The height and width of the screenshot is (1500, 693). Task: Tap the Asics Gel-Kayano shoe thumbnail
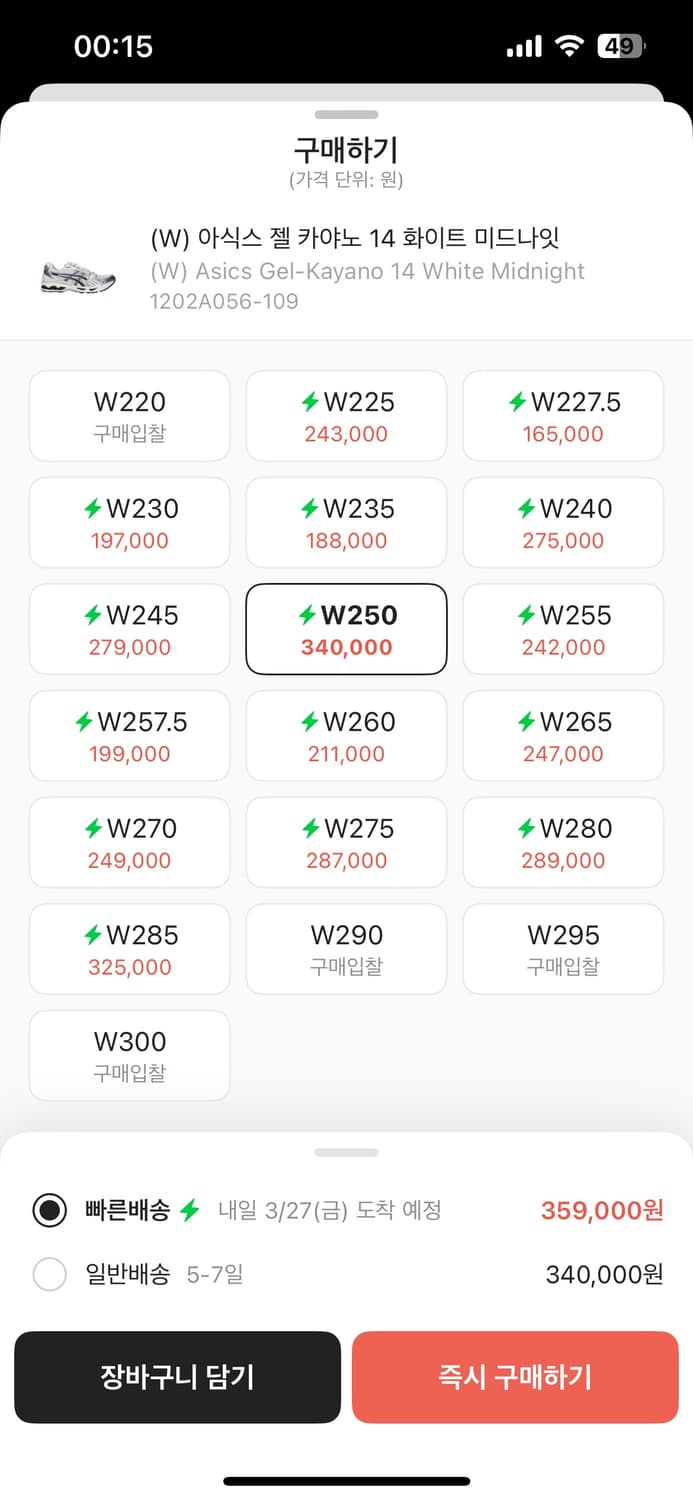click(x=78, y=273)
